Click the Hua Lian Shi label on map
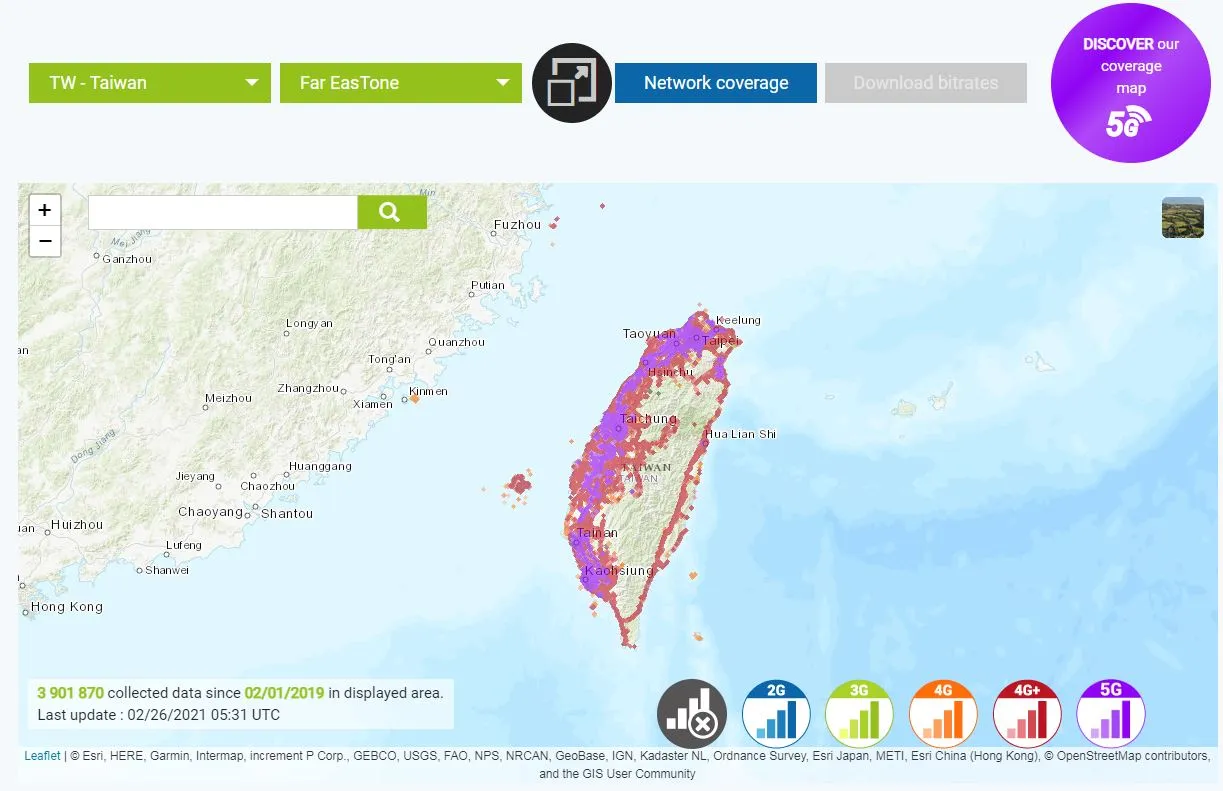1223x791 pixels. click(x=740, y=434)
